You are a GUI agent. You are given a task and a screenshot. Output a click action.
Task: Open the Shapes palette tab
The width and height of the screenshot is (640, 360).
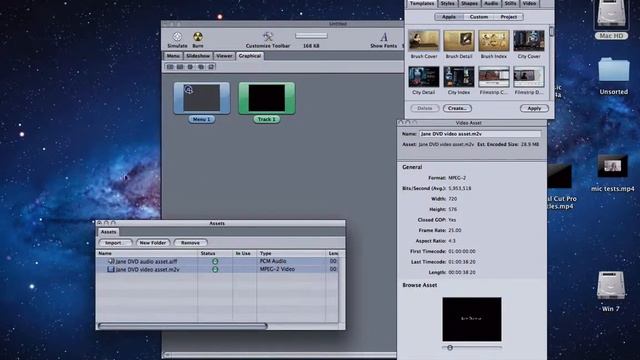(x=469, y=3)
